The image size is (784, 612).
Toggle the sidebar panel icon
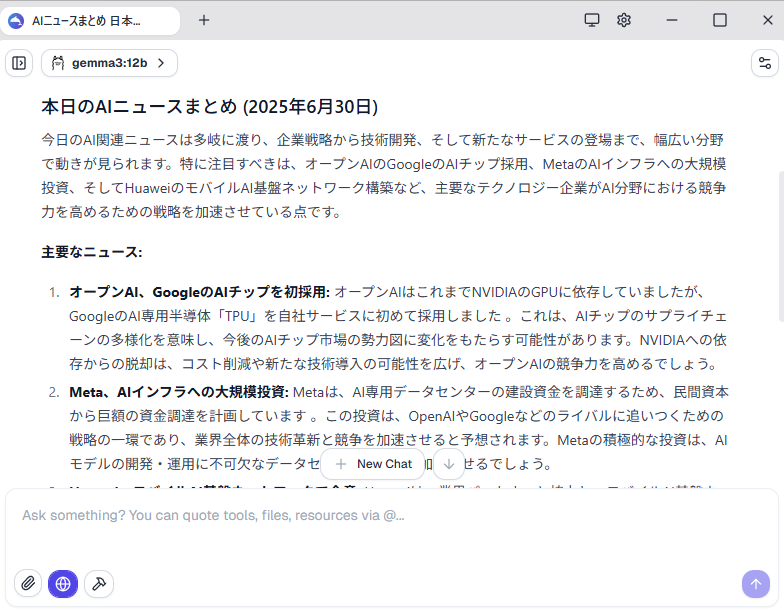pos(19,63)
